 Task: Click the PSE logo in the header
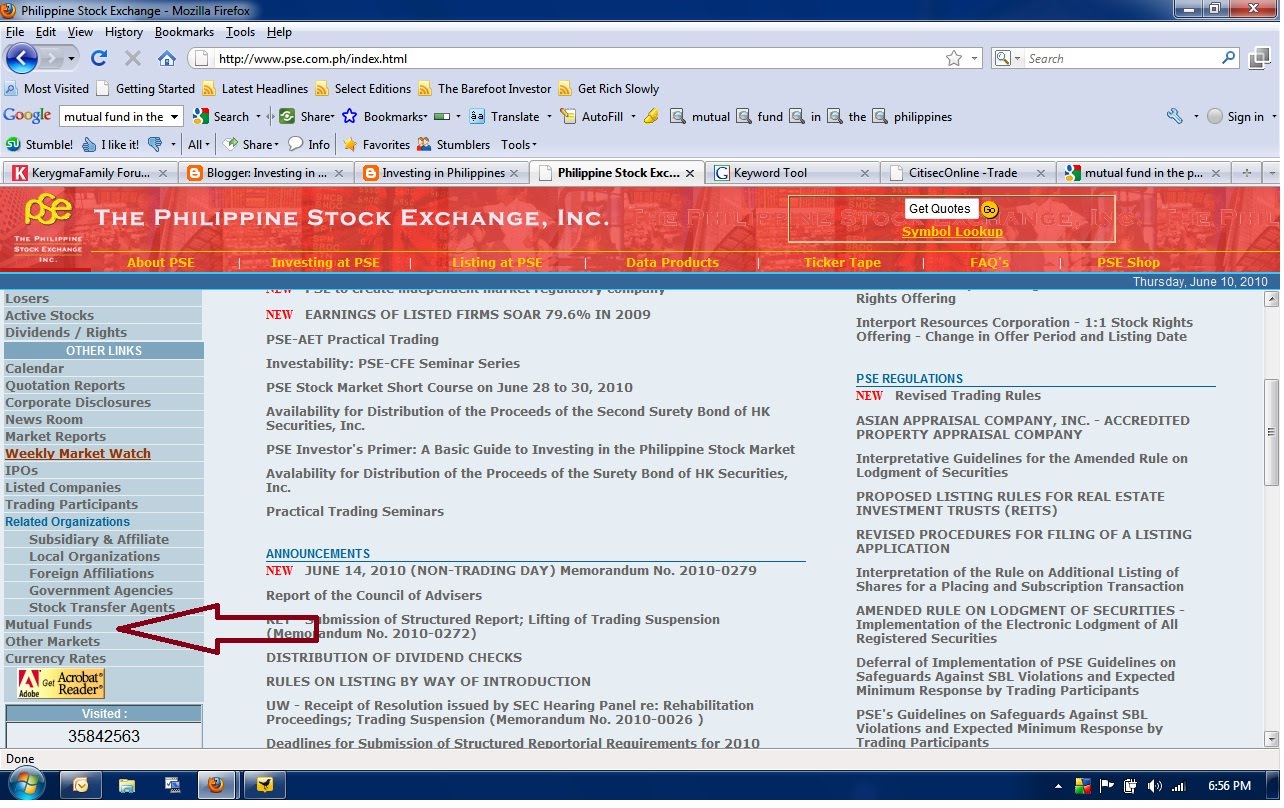click(x=48, y=226)
